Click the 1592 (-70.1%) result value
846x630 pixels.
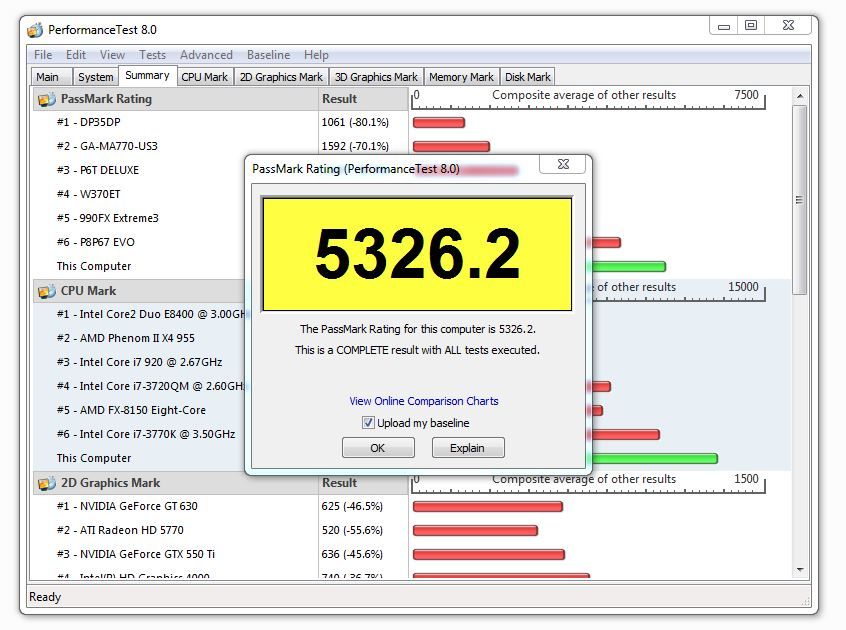[x=355, y=146]
